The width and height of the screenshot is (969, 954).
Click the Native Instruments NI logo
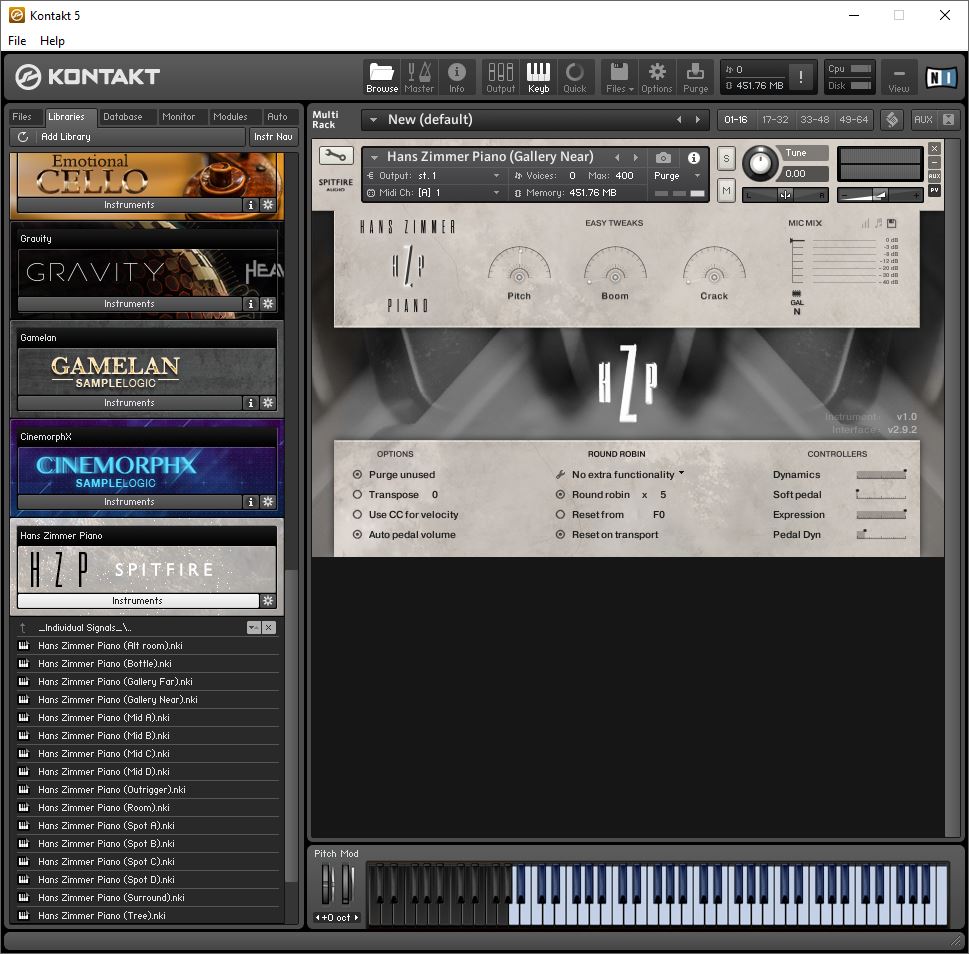pyautogui.click(x=941, y=77)
